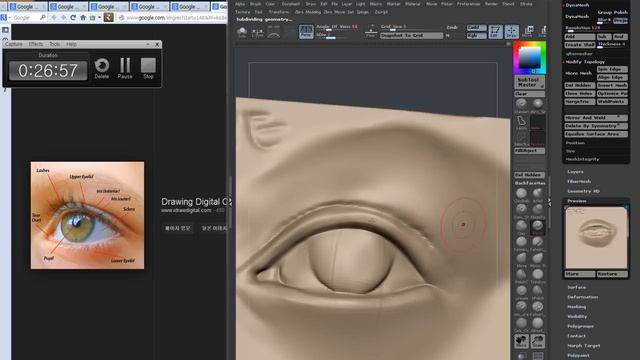
Task: Open the Preferences menu
Action: 468,4
